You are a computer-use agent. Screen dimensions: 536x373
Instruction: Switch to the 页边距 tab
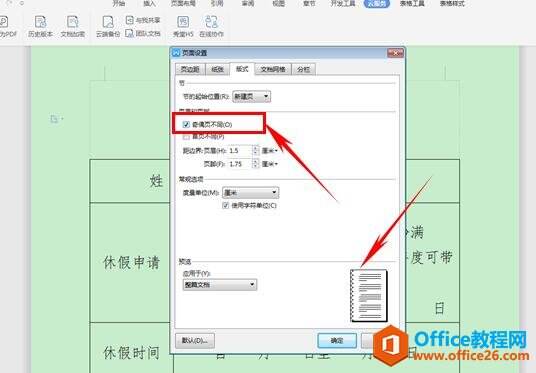tap(190, 69)
